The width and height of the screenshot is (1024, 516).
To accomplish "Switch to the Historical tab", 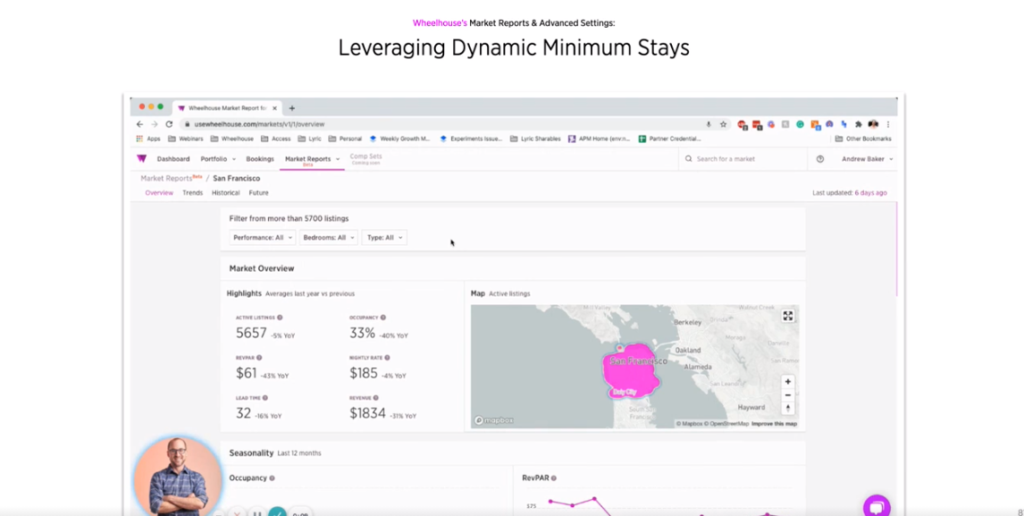I will point(226,193).
